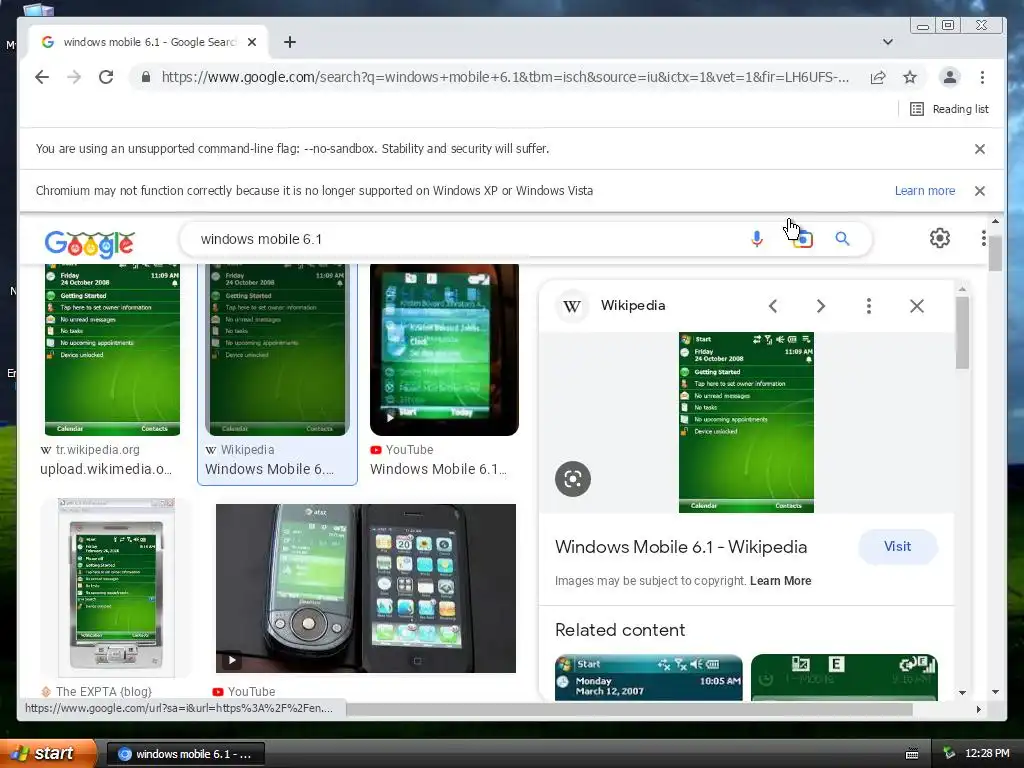Screen dimensions: 1024x768
Task: Close the windows mobile 6.1 tab
Action: (252, 42)
